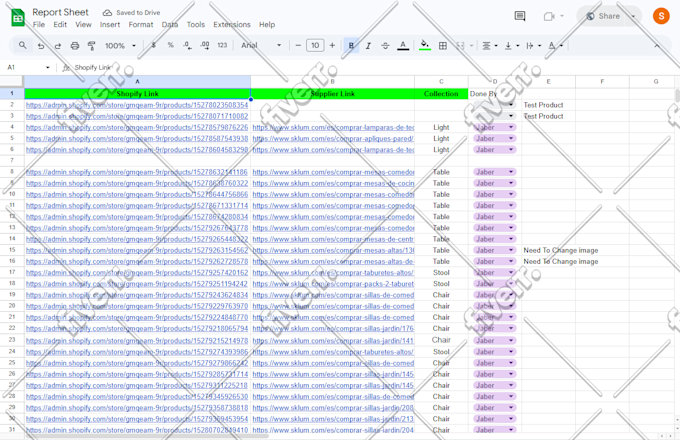Open the Google Sheets home icon
Image resolution: width=680 pixels, height=440 pixels.
point(18,18)
